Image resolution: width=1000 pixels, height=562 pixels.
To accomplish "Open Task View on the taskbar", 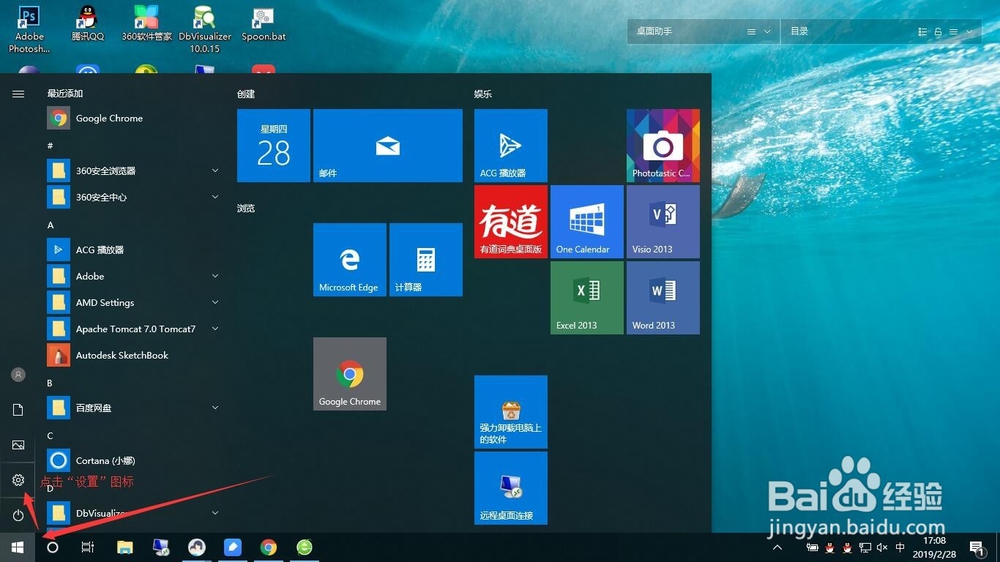I will point(88,547).
